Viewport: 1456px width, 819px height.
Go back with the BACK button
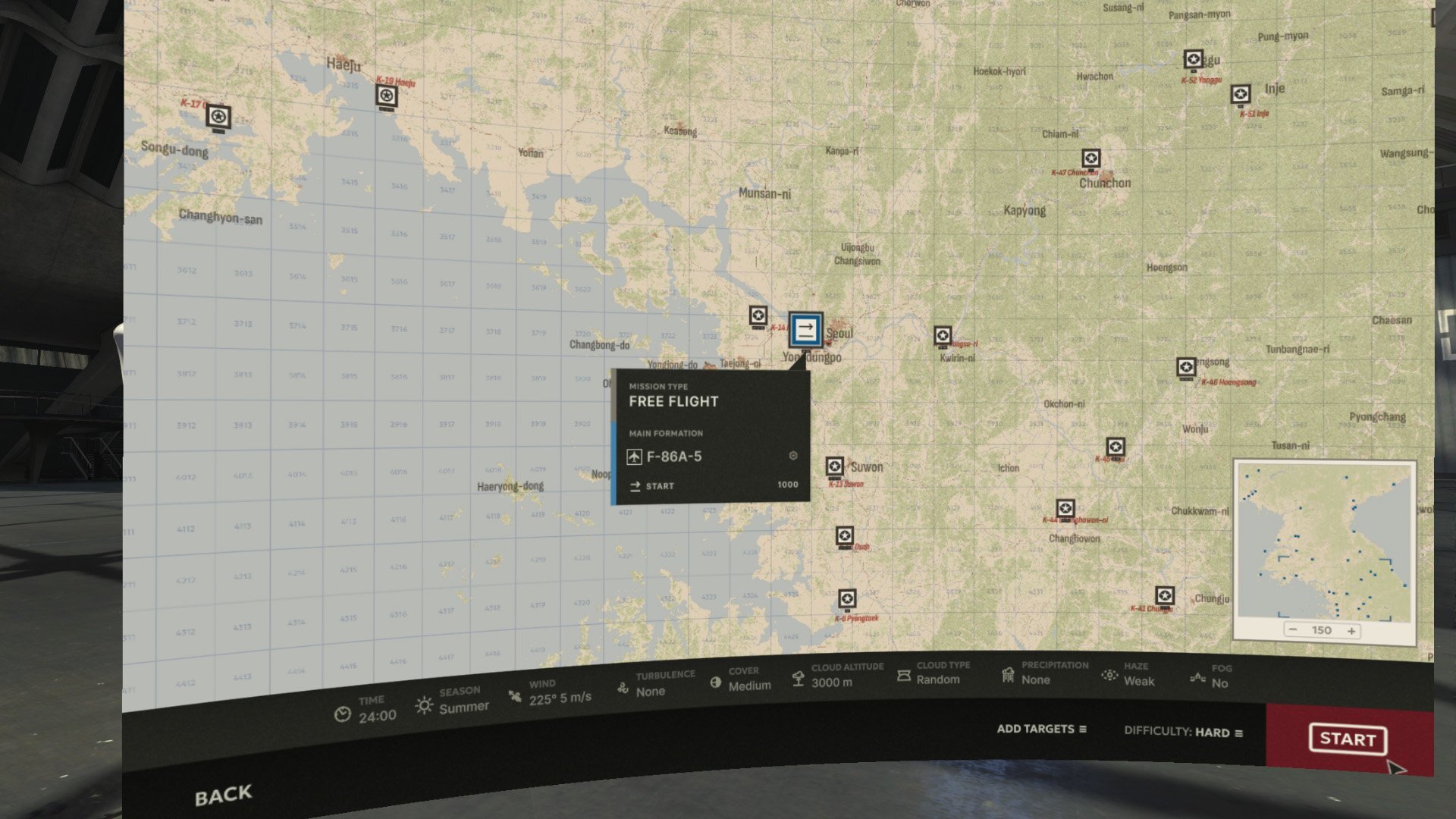pos(223,795)
